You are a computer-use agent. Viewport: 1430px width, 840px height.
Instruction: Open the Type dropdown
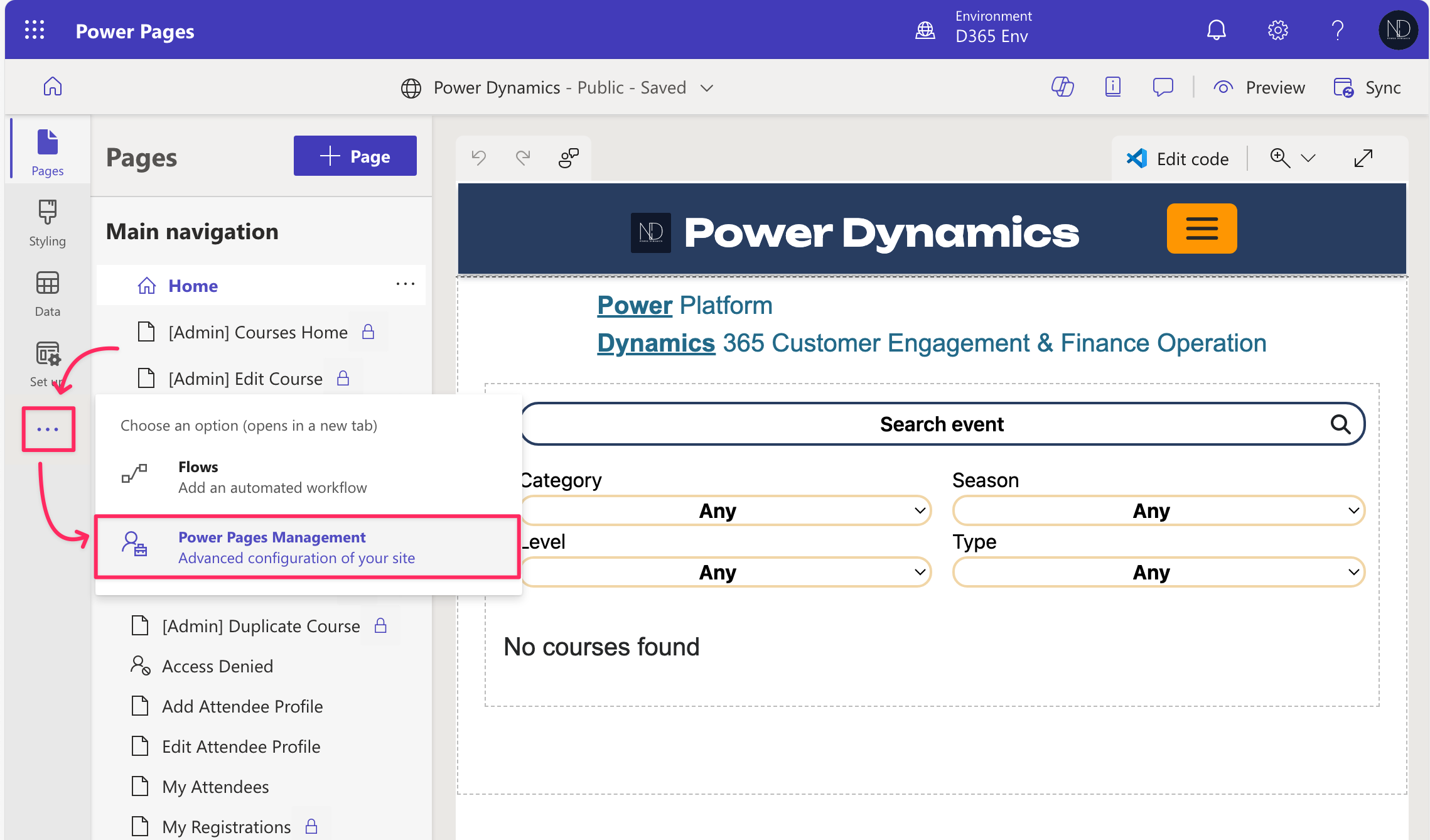(1158, 572)
